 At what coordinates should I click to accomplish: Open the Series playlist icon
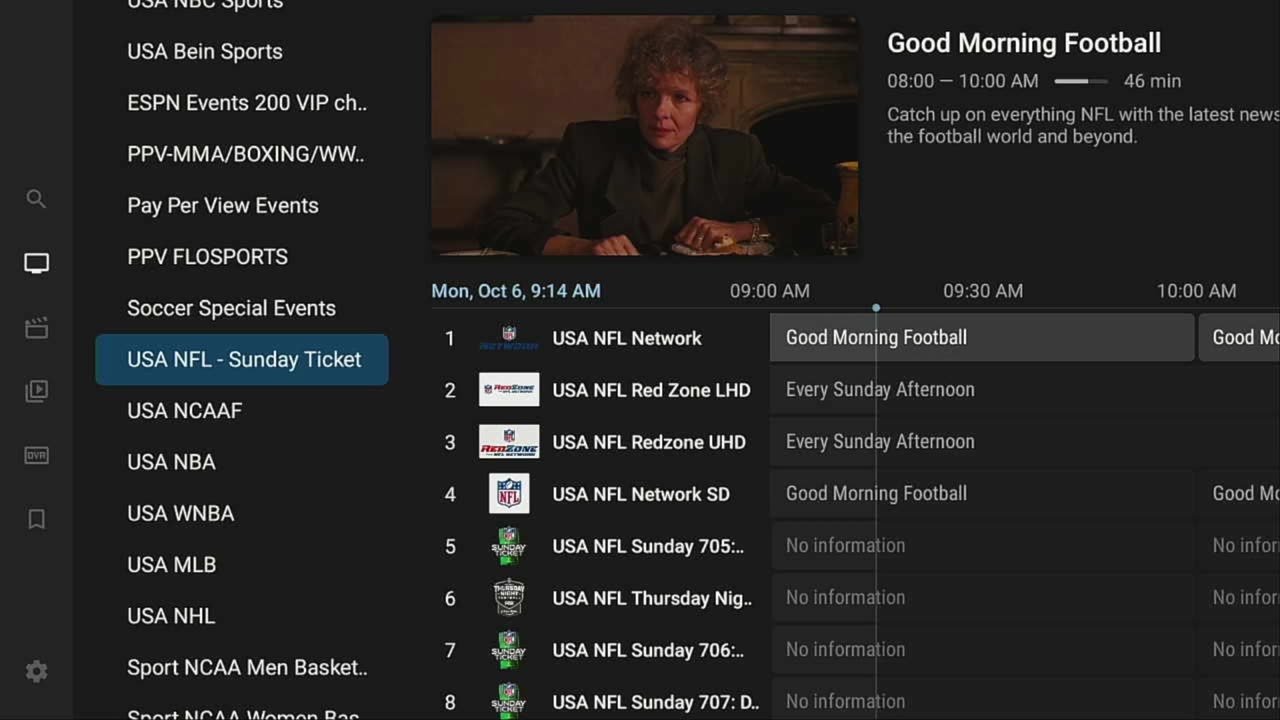pyautogui.click(x=36, y=391)
